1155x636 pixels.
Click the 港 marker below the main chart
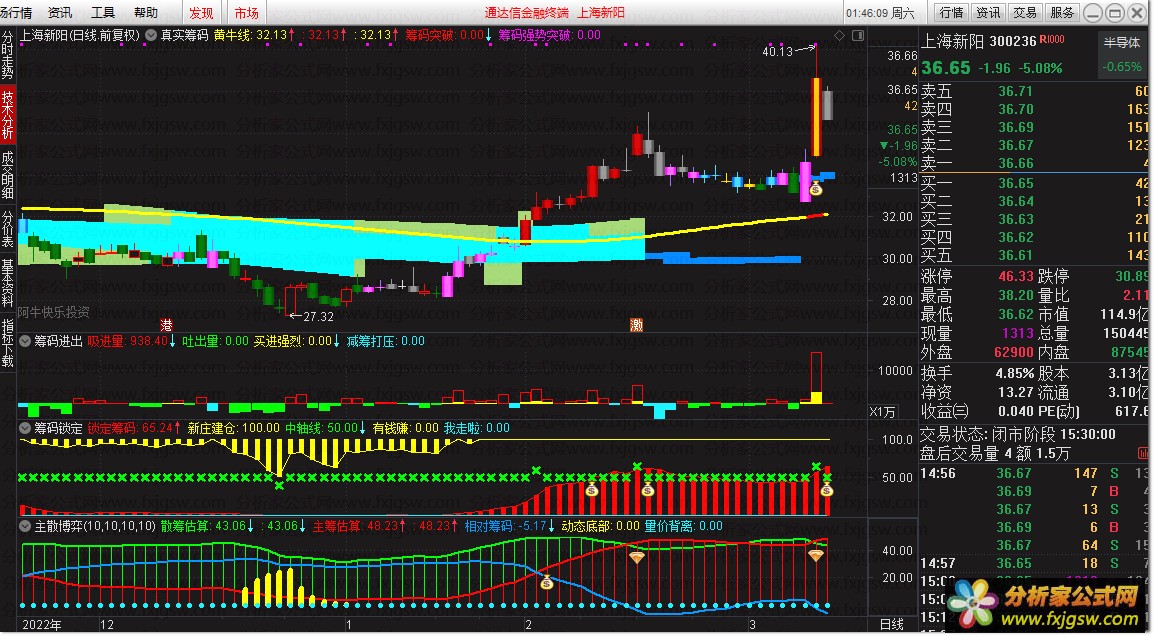(x=166, y=325)
